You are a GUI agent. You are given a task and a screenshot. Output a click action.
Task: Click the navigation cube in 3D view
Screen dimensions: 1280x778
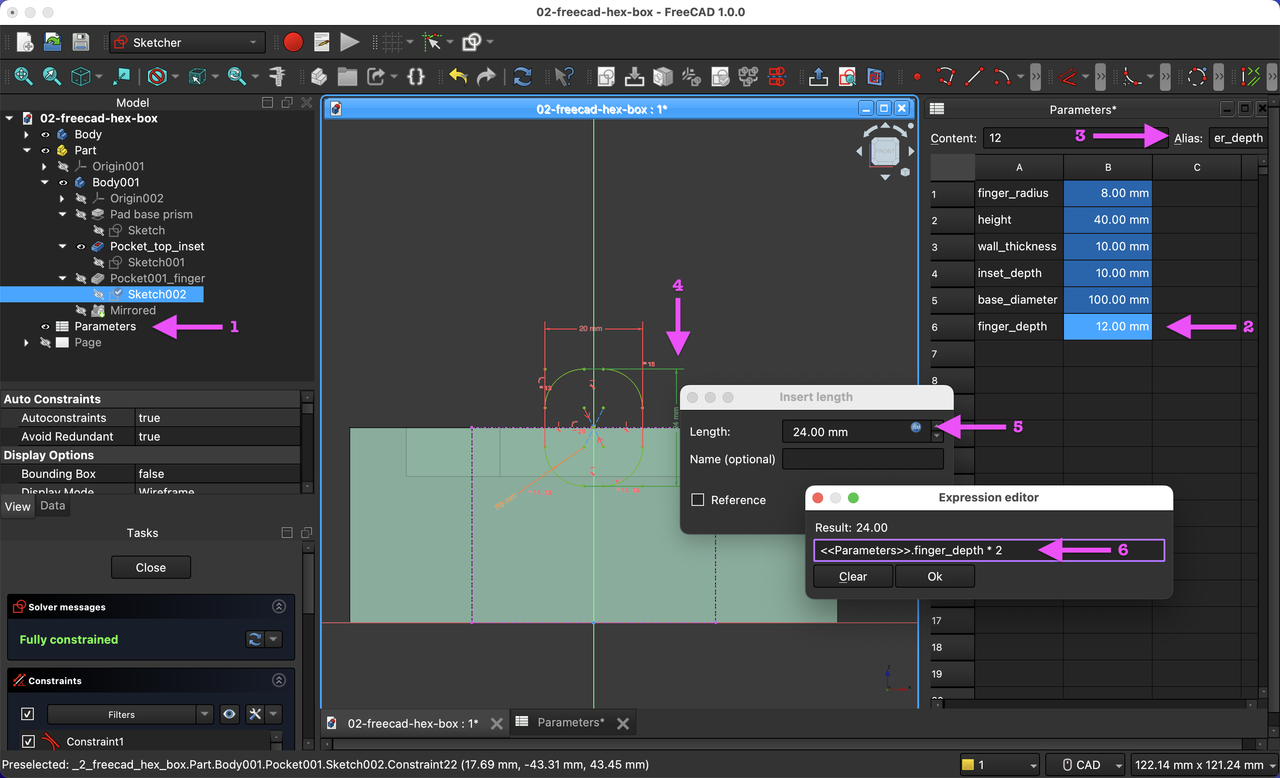tap(885, 151)
